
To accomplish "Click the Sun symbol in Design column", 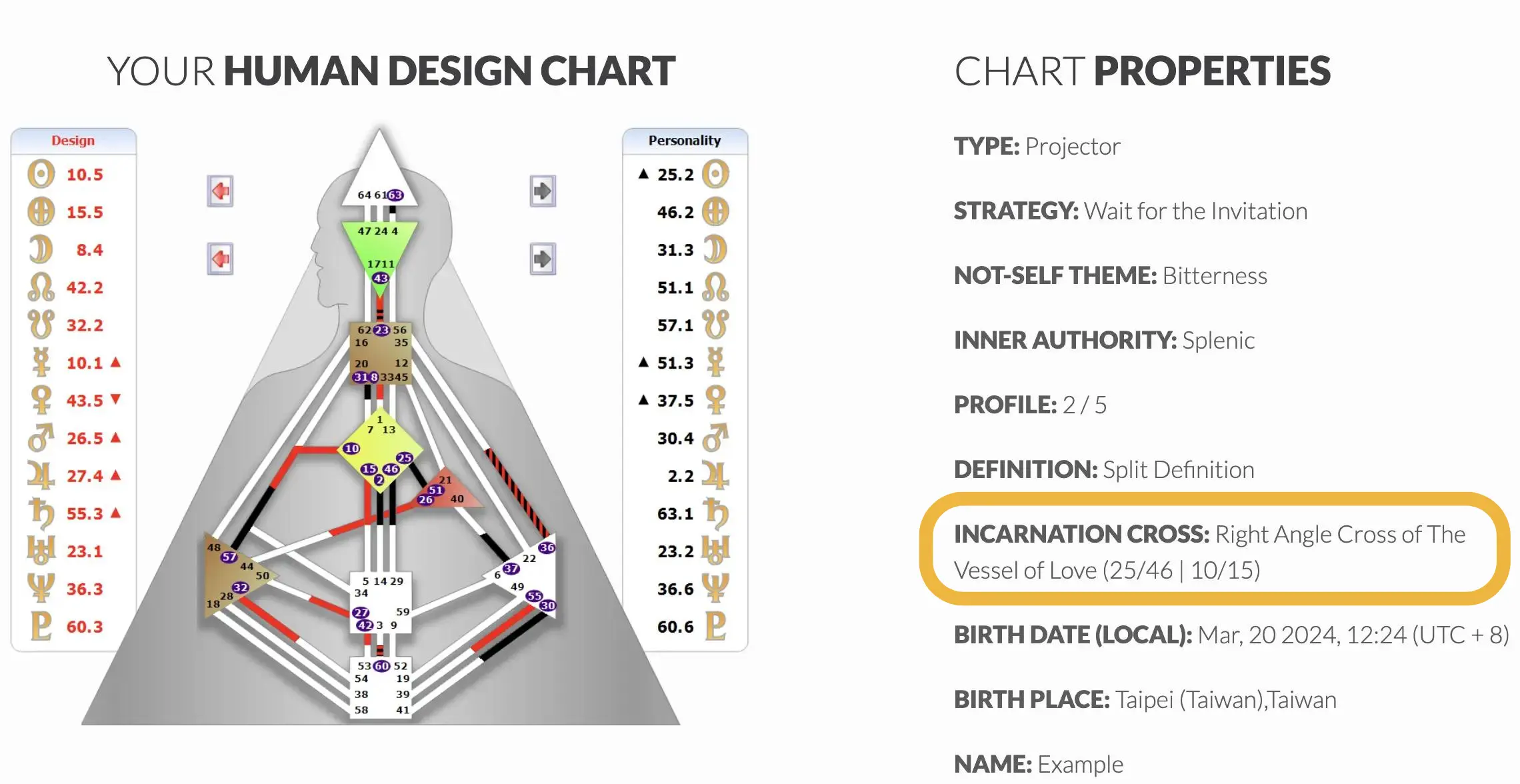I will (x=41, y=174).
